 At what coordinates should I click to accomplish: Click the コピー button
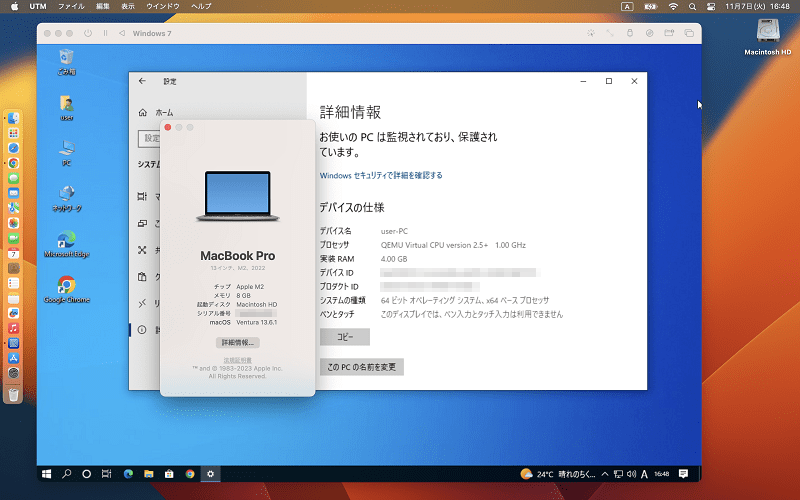[345, 337]
